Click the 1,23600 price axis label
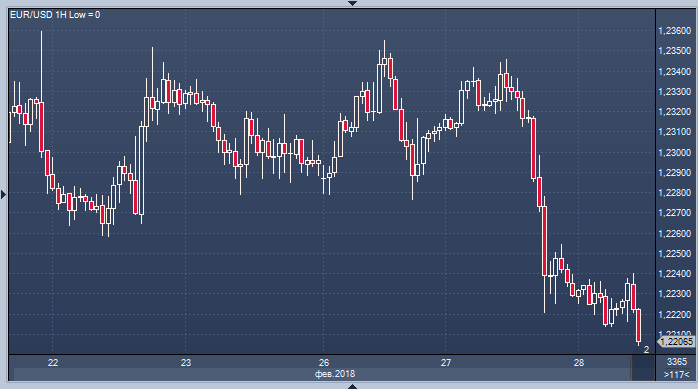This screenshot has width=698, height=389. click(x=674, y=31)
